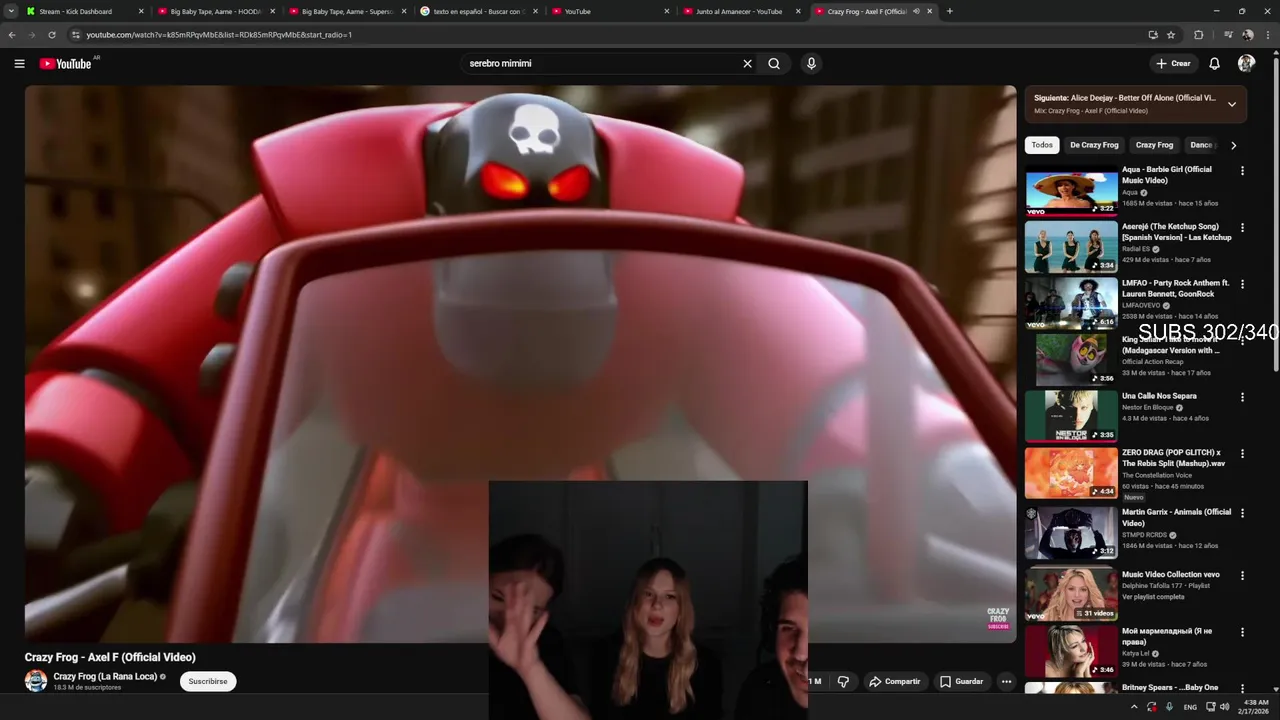Open YouTube notifications bell
Viewport: 1280px width, 720px height.
(1214, 64)
